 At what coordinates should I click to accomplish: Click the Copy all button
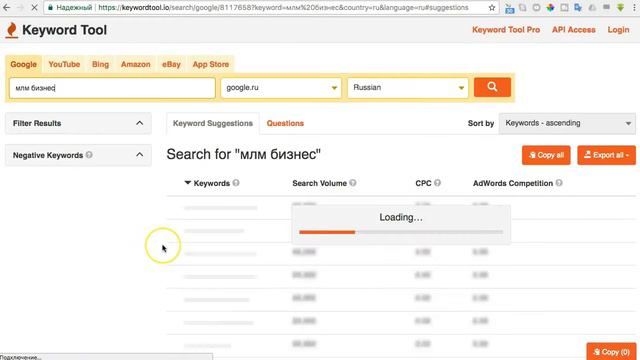pos(546,155)
